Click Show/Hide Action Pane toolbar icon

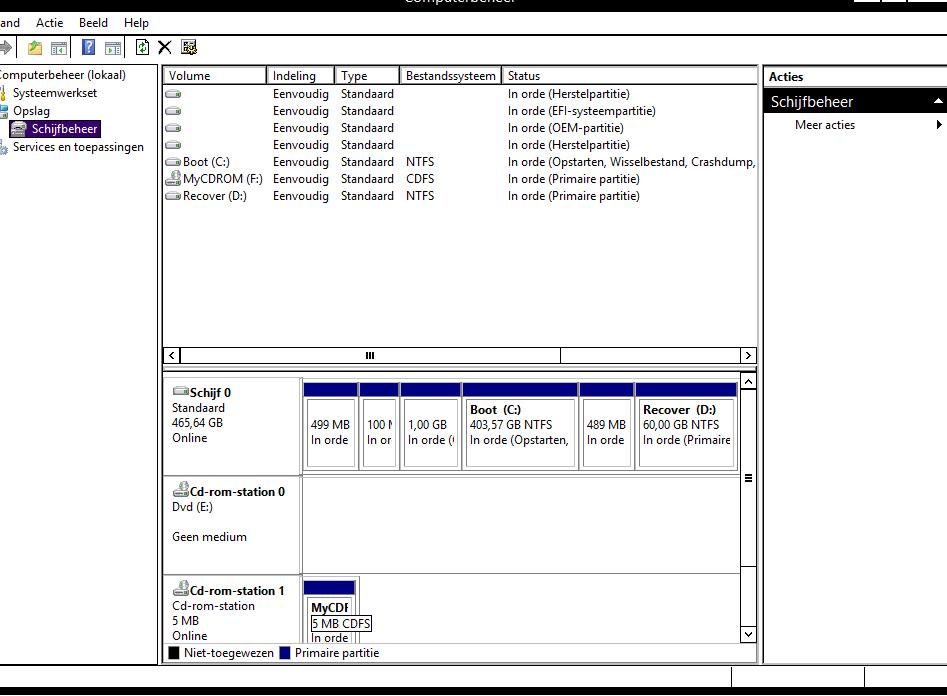tap(113, 48)
